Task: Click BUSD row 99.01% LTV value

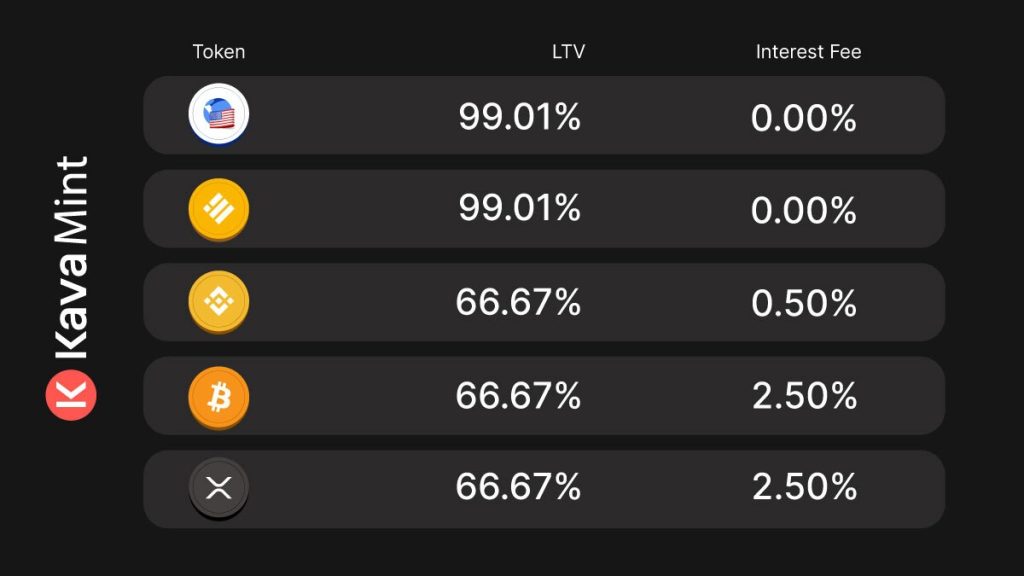Action: point(519,208)
